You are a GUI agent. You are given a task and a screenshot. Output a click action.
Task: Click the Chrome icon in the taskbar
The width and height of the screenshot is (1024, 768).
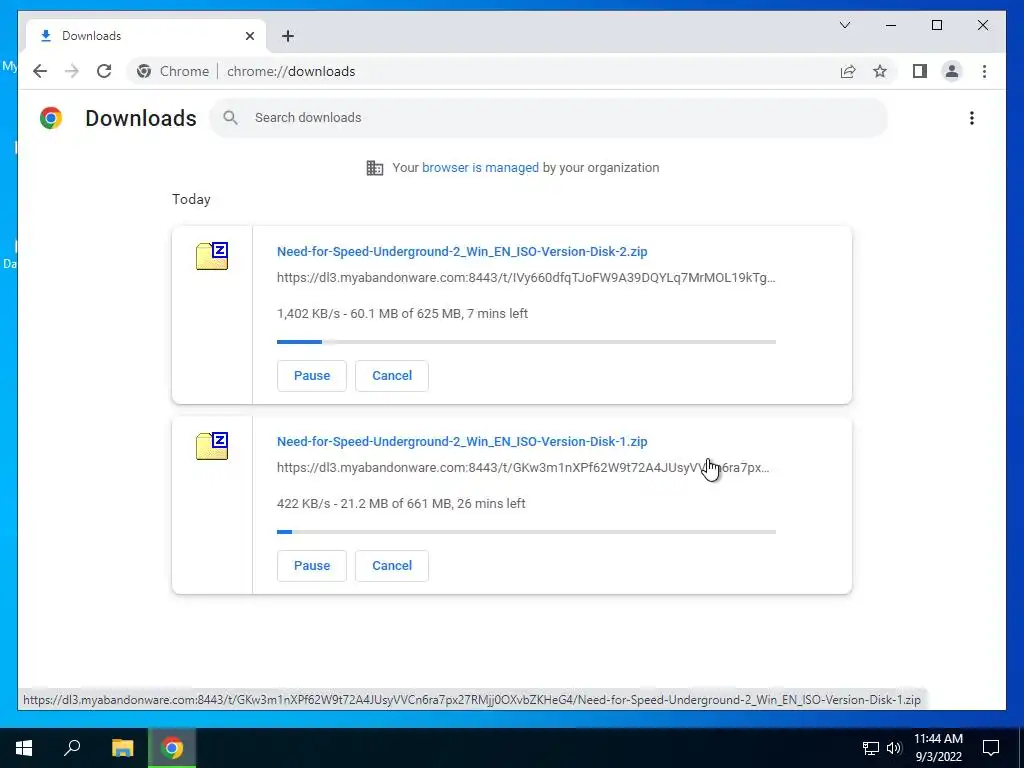(172, 748)
